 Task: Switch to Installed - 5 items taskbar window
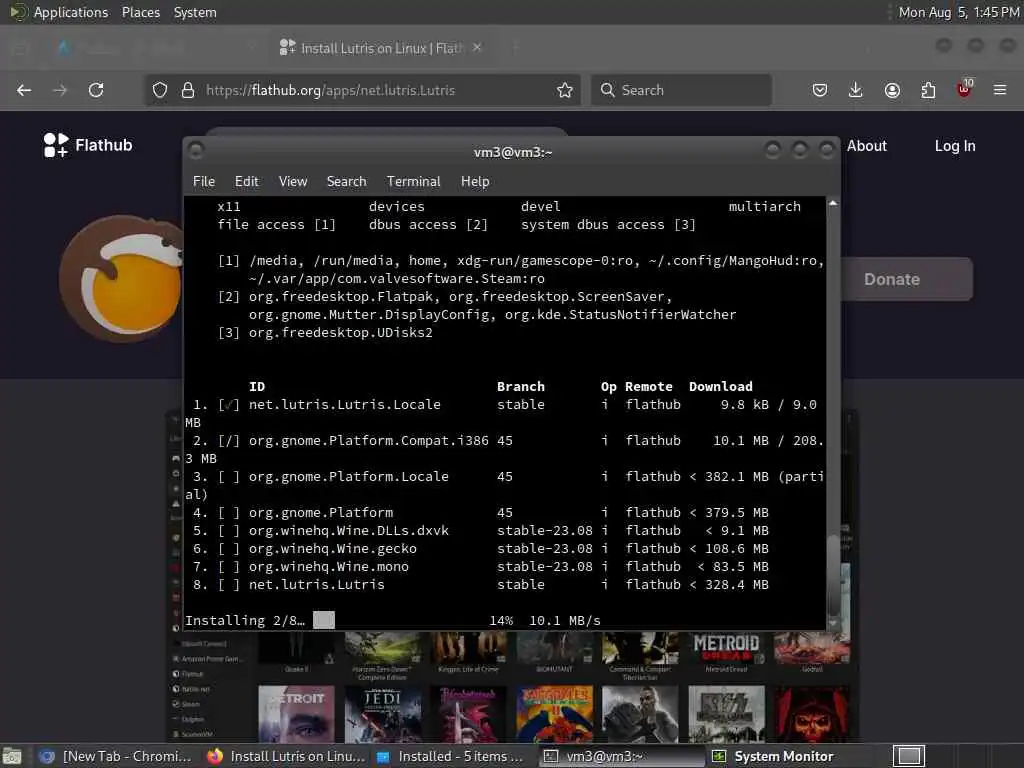[x=451, y=756]
